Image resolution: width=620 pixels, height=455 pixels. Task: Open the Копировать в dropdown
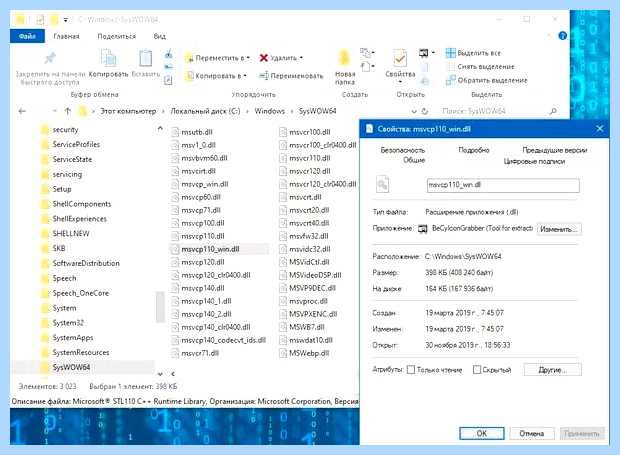[216, 76]
